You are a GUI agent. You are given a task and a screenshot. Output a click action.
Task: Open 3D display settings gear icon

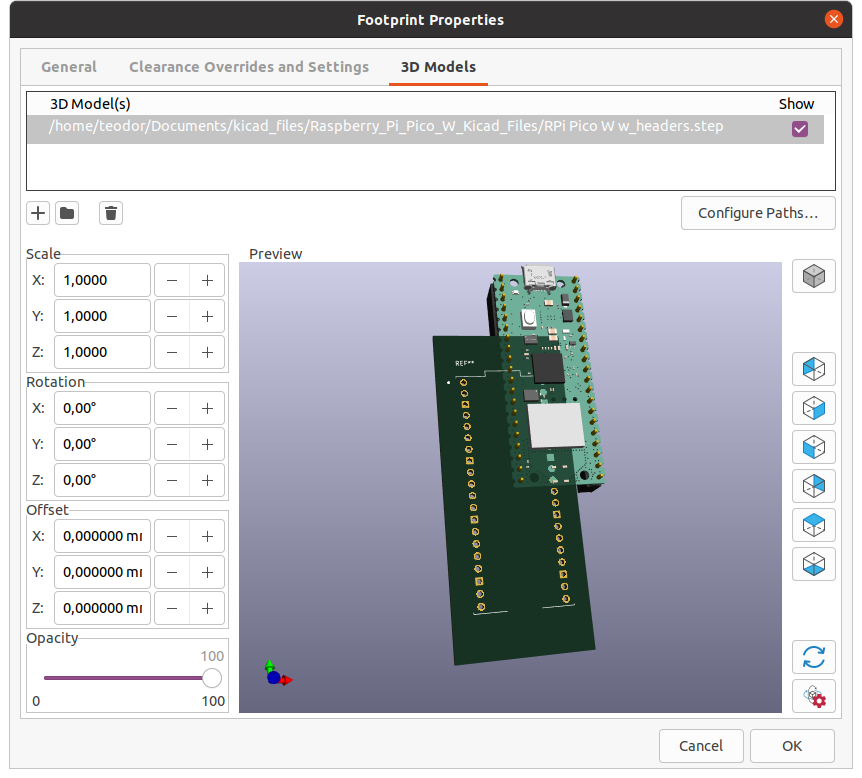814,696
